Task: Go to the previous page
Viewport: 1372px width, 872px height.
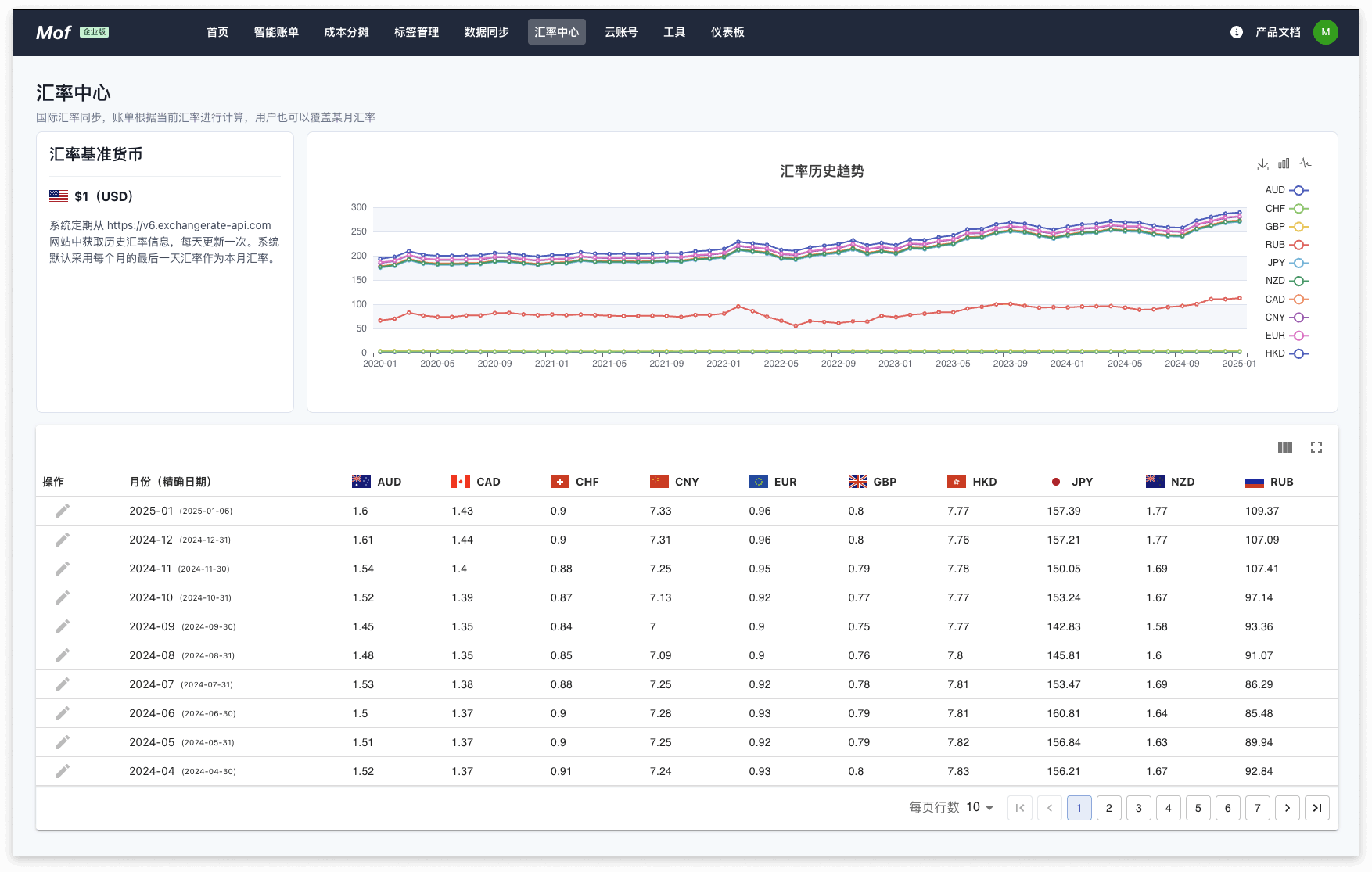Action: tap(1049, 807)
